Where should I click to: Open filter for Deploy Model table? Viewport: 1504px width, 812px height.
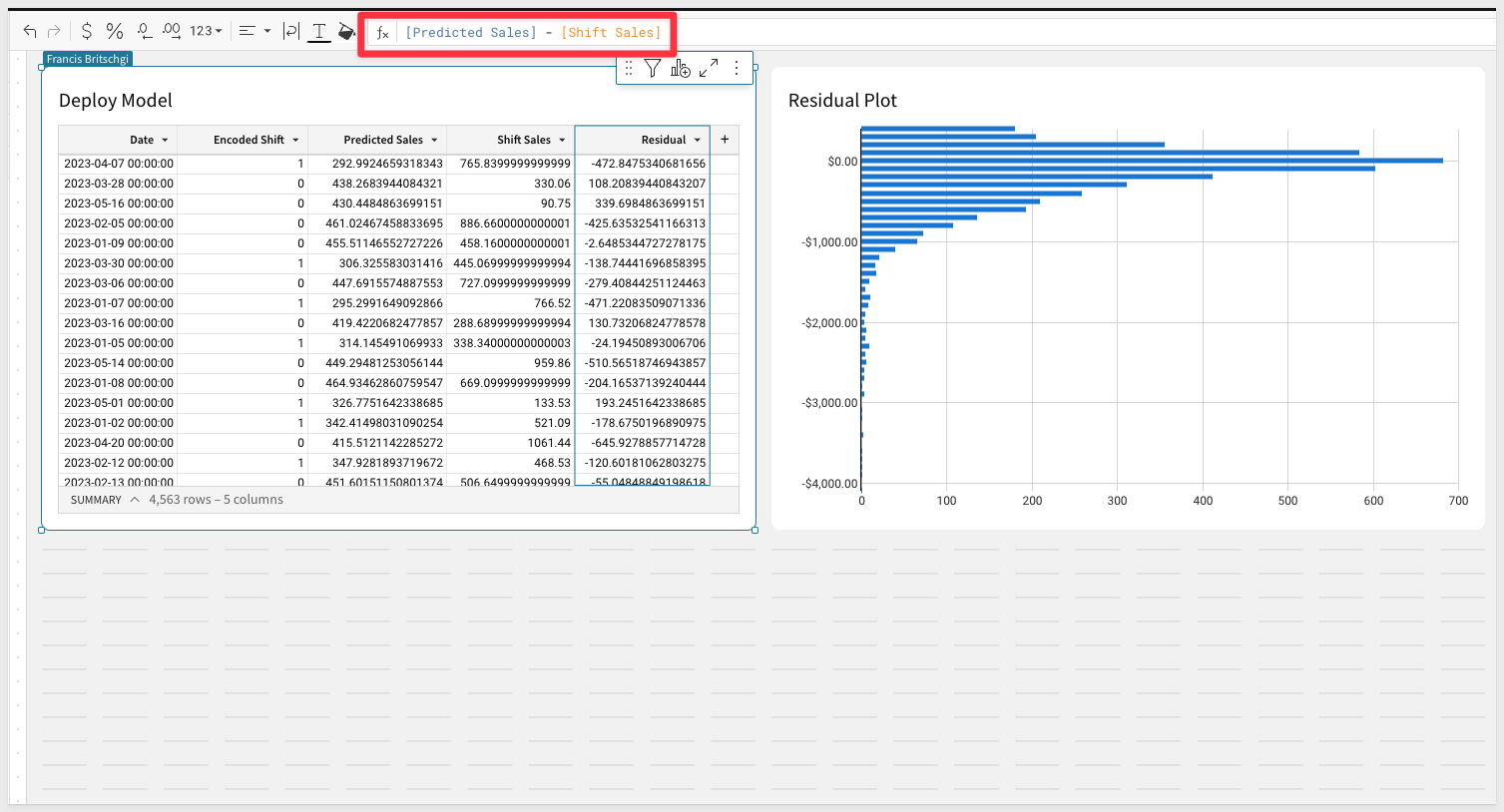tap(652, 68)
